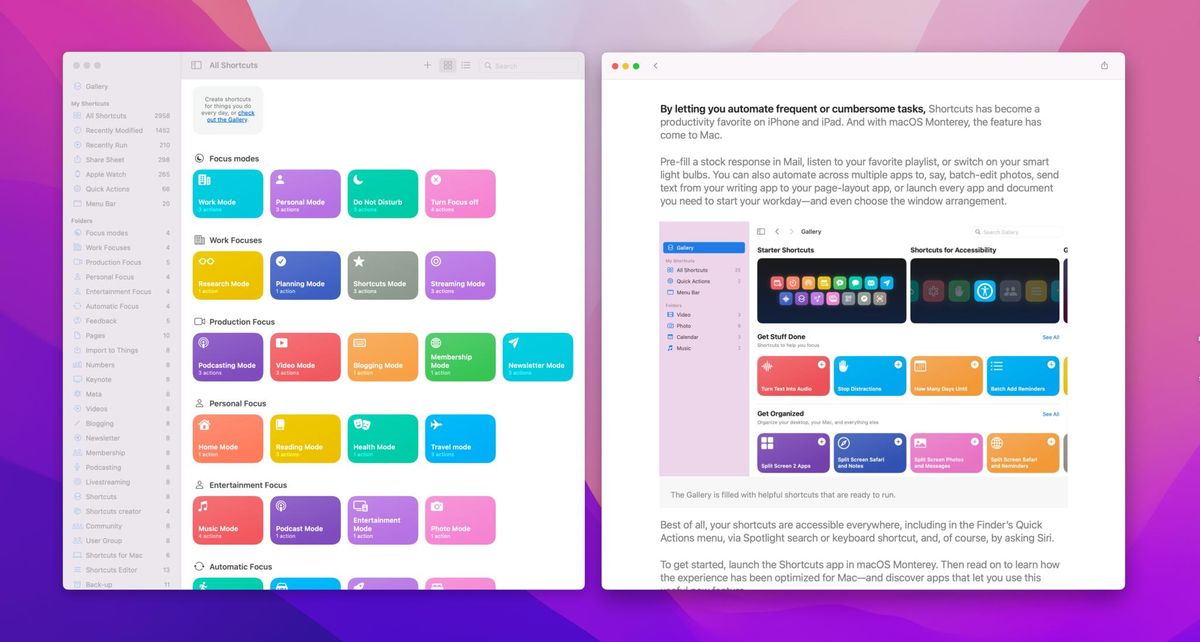This screenshot has height=642, width=1200.
Task: Toggle the sidebar with the sidebar icon
Action: 196,64
